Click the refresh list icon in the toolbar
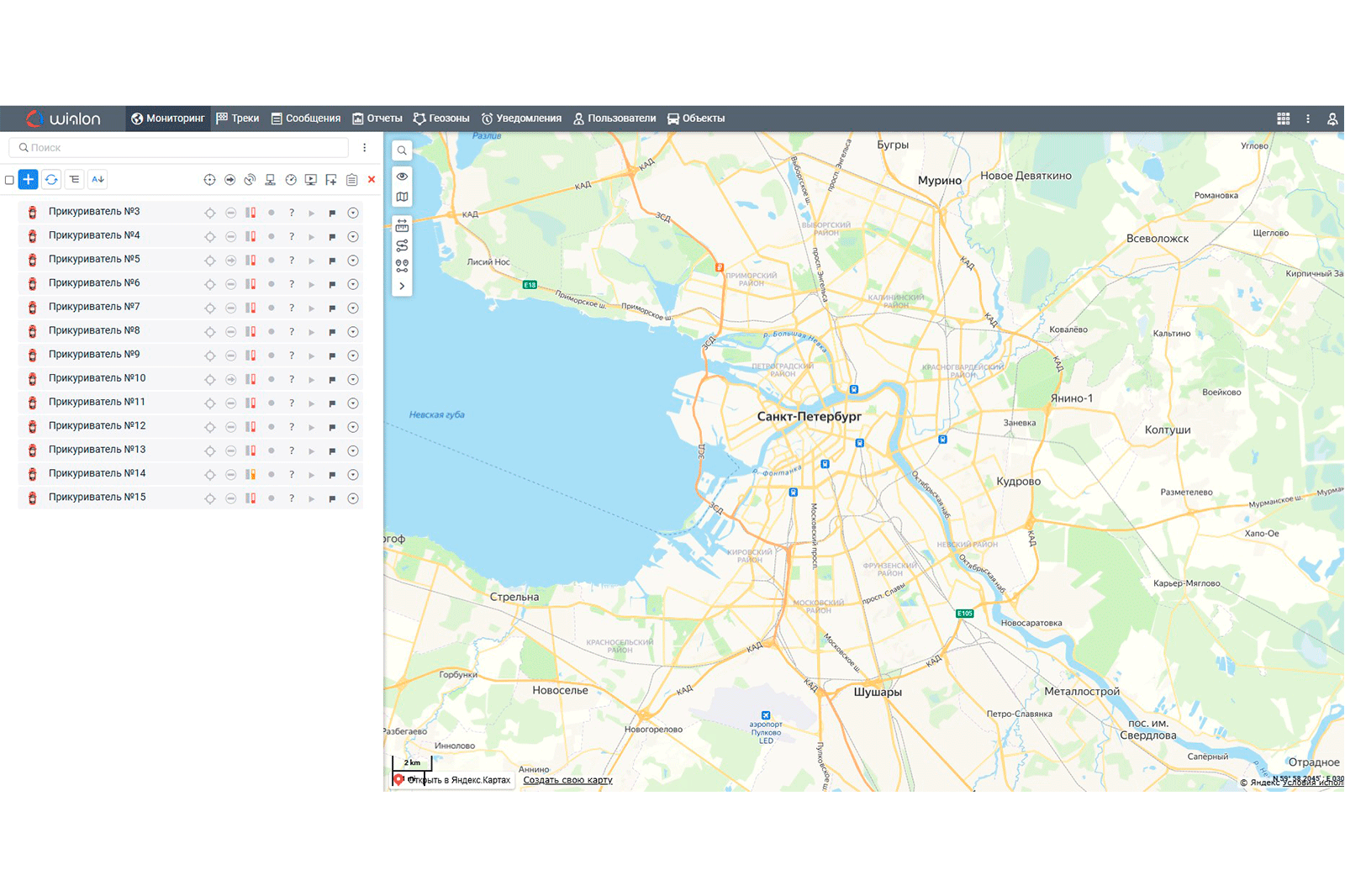 (x=51, y=179)
